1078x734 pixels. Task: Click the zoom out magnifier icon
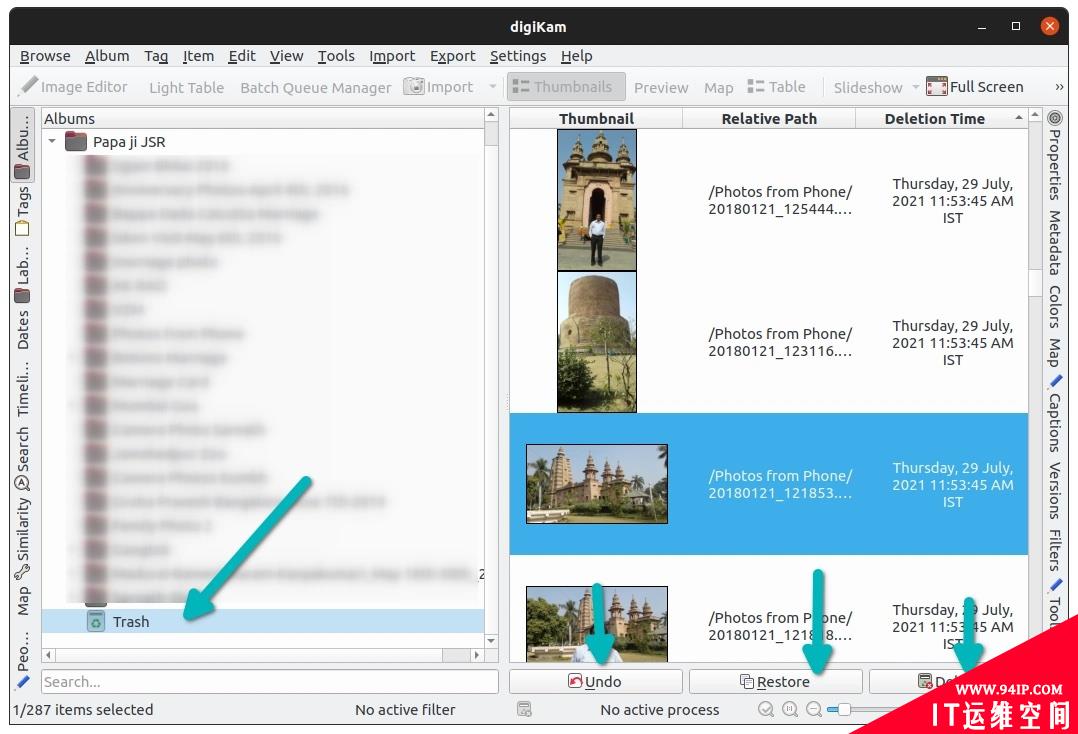[814, 709]
